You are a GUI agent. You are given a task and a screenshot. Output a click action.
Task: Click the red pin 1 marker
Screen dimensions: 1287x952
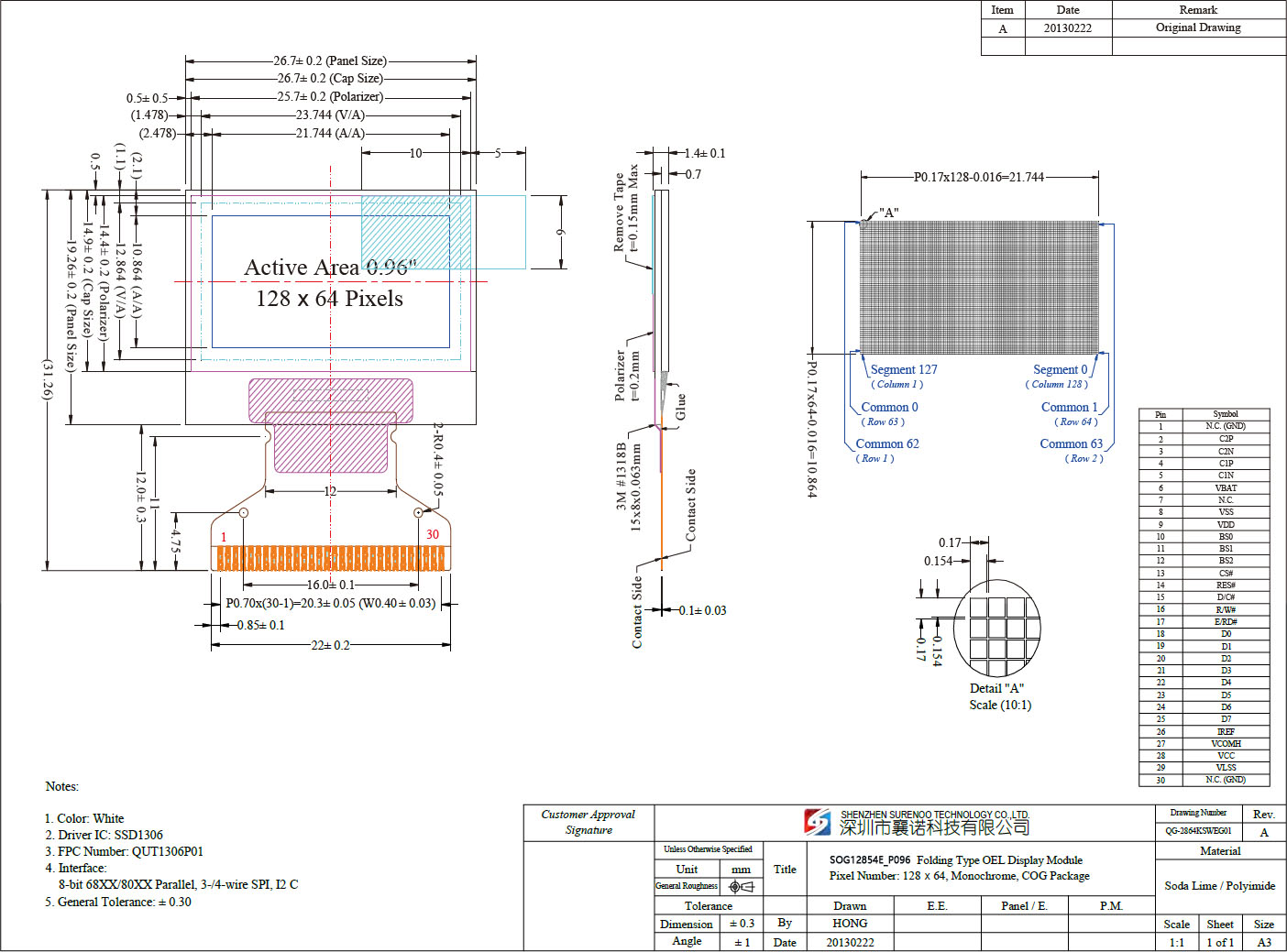coord(224,537)
